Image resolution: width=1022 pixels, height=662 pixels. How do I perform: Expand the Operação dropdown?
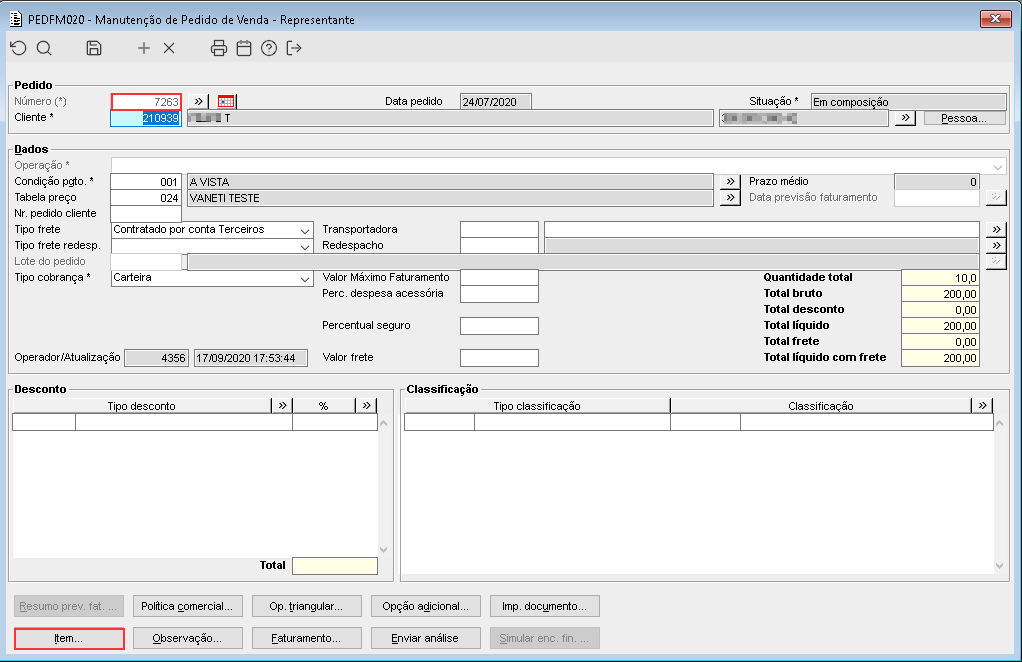tap(998, 166)
